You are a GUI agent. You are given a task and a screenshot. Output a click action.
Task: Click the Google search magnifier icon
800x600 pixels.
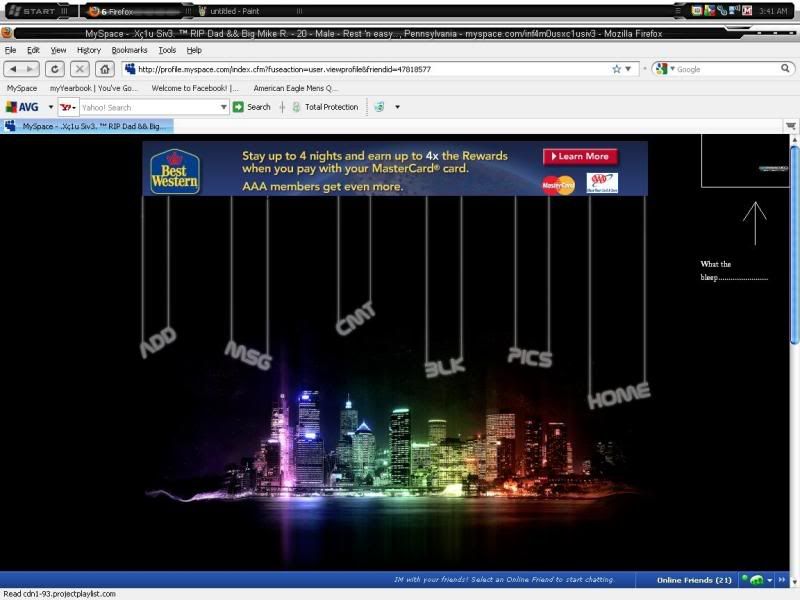coord(785,68)
